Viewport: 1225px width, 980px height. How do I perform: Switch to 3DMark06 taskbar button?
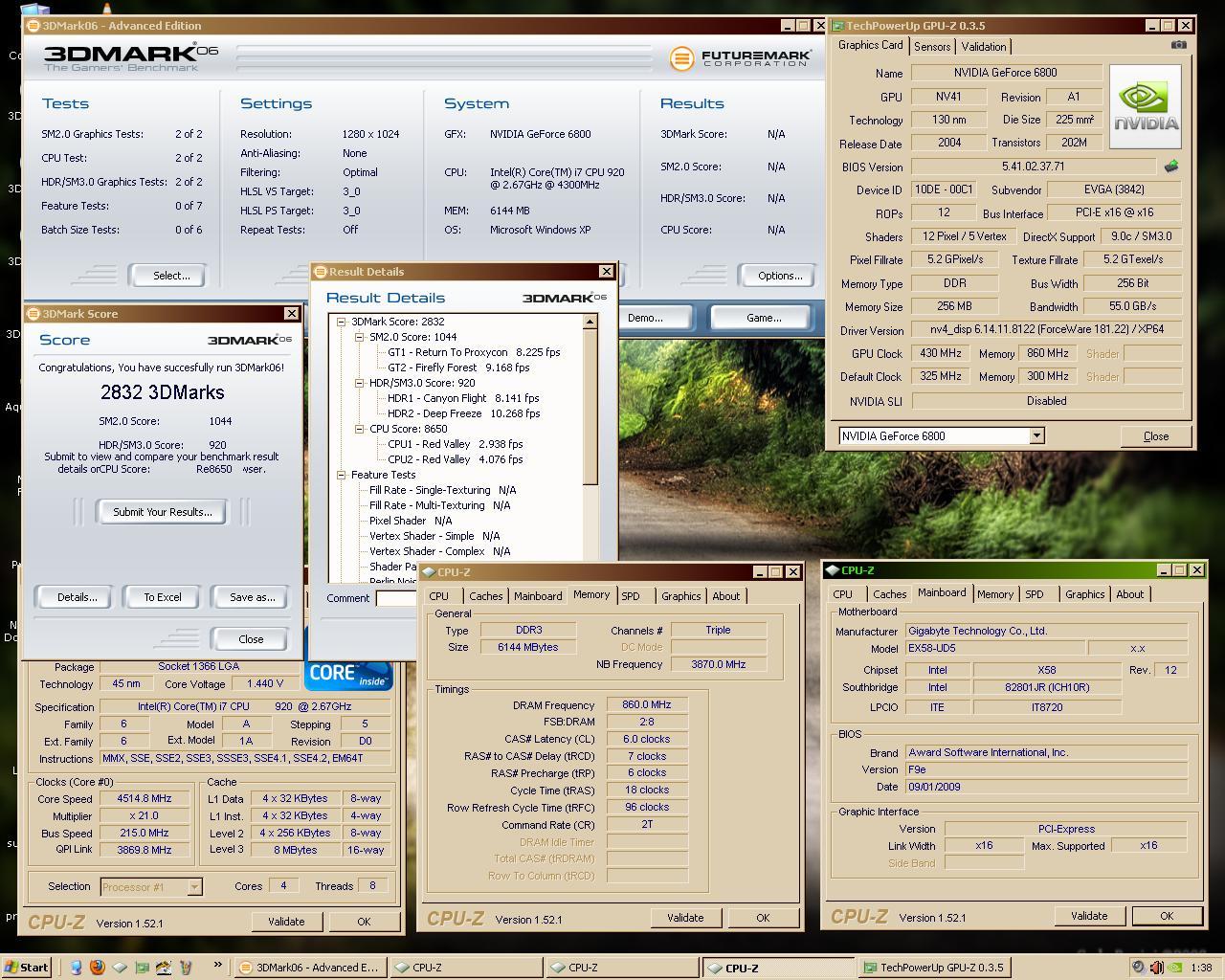(309, 968)
